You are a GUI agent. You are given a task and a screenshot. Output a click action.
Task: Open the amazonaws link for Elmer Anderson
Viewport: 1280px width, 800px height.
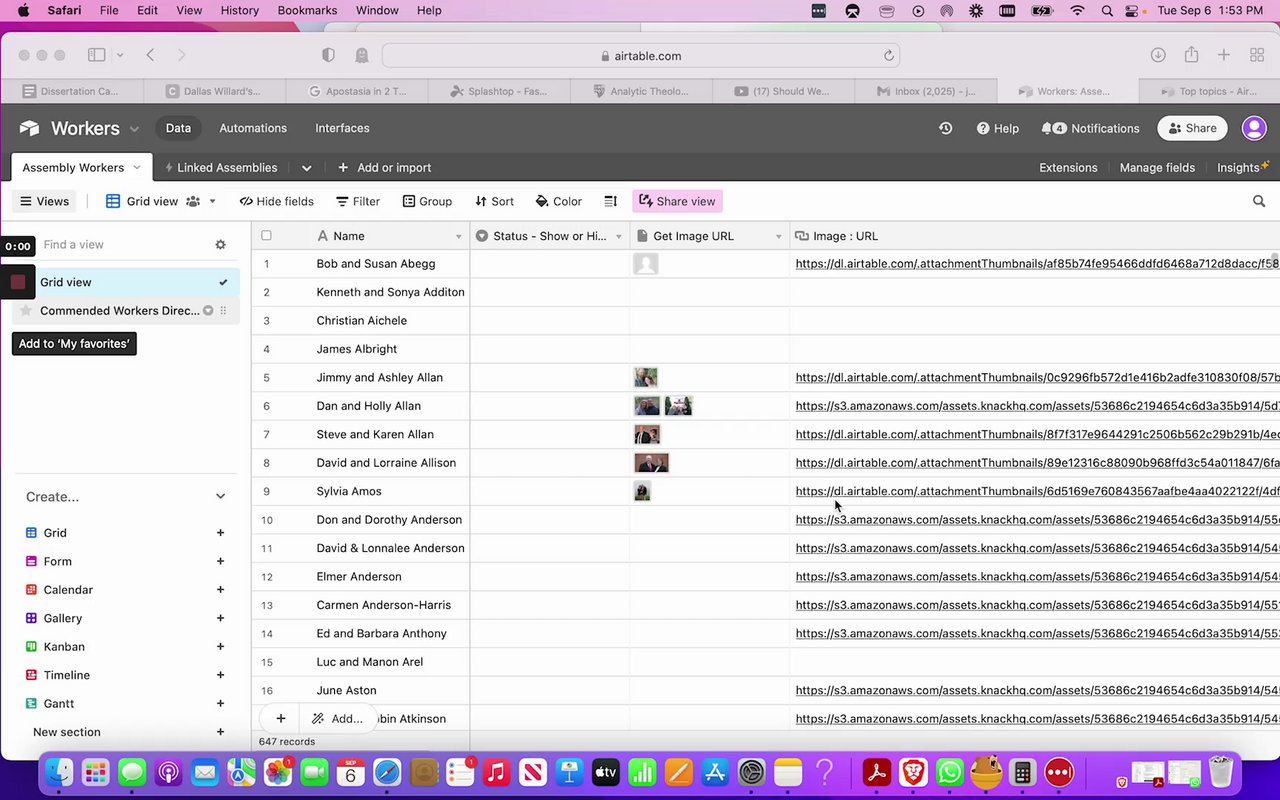[1037, 577]
